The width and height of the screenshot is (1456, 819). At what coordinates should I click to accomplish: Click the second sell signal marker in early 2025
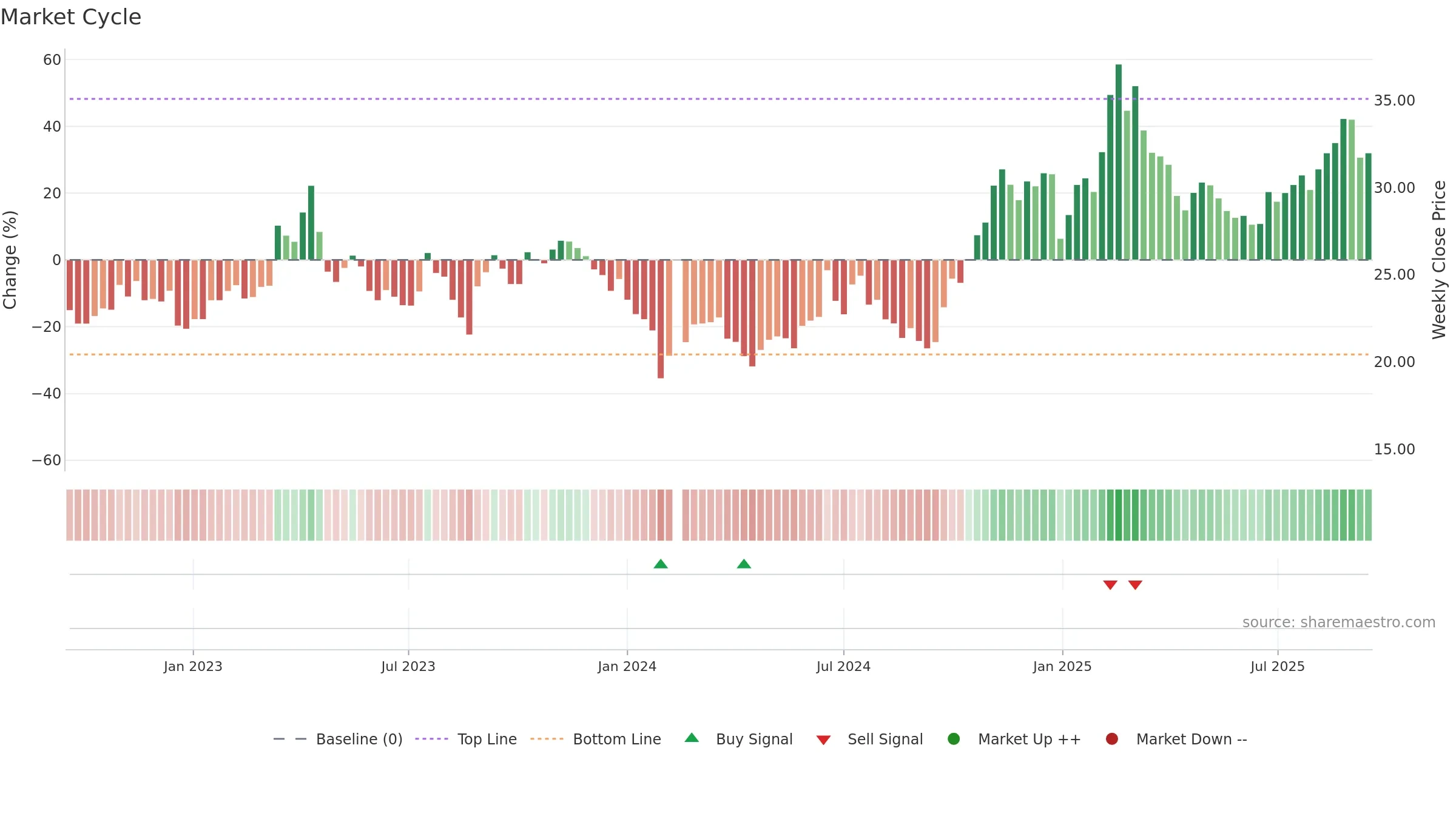1135,585
